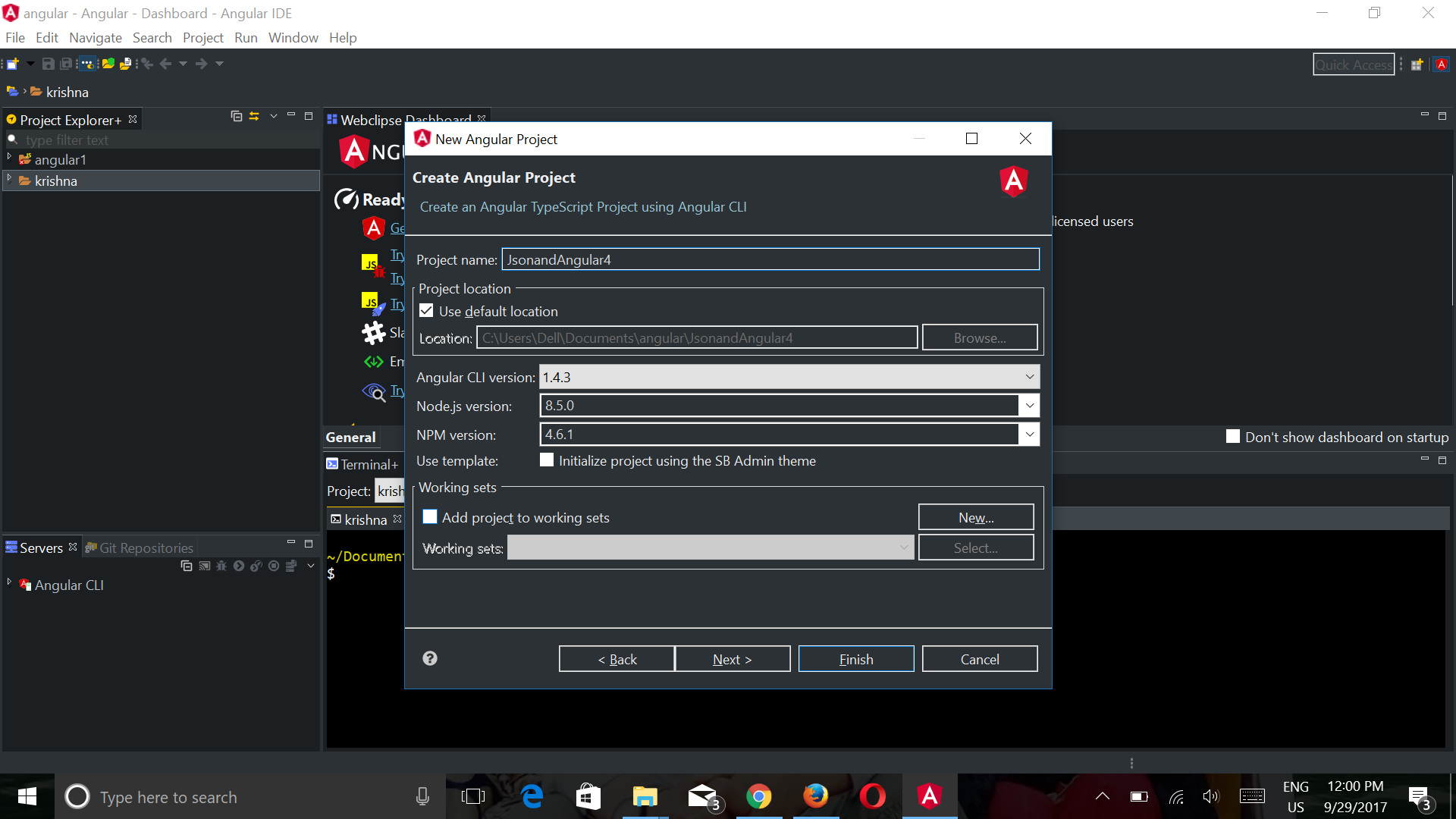The image size is (1456, 819).
Task: Click the New wizard icon in main toolbar
Action: pyautogui.click(x=13, y=64)
